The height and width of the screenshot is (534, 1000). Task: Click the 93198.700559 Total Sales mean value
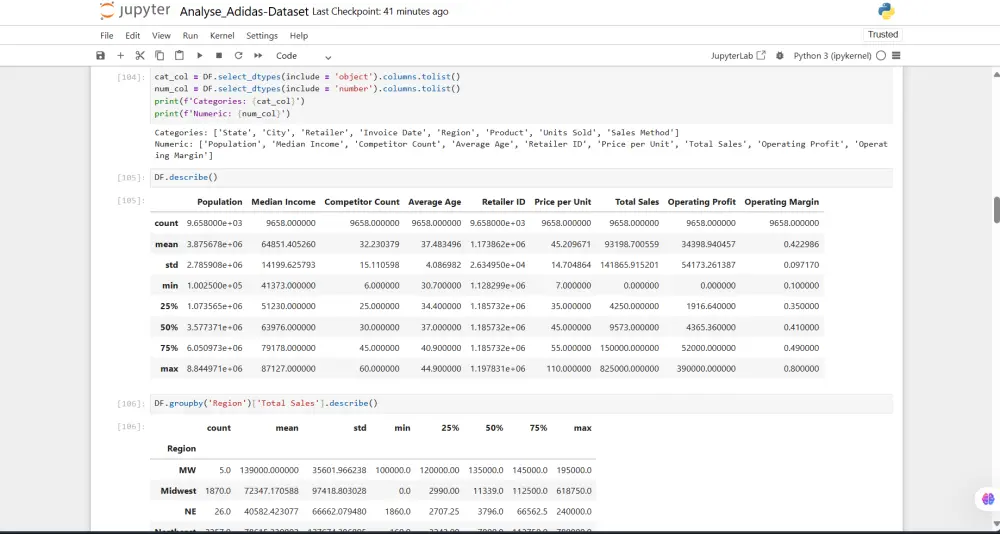(x=629, y=244)
